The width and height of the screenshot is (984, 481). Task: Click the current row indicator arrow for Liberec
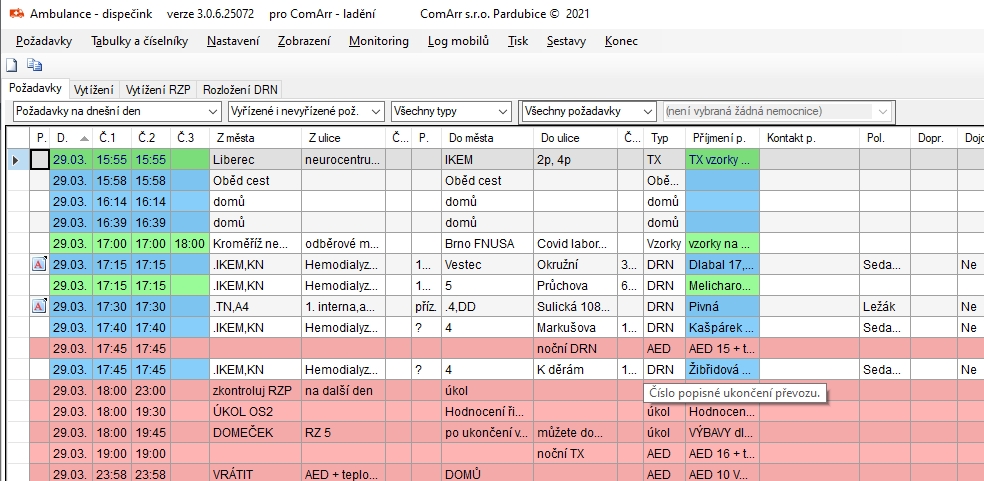14,159
